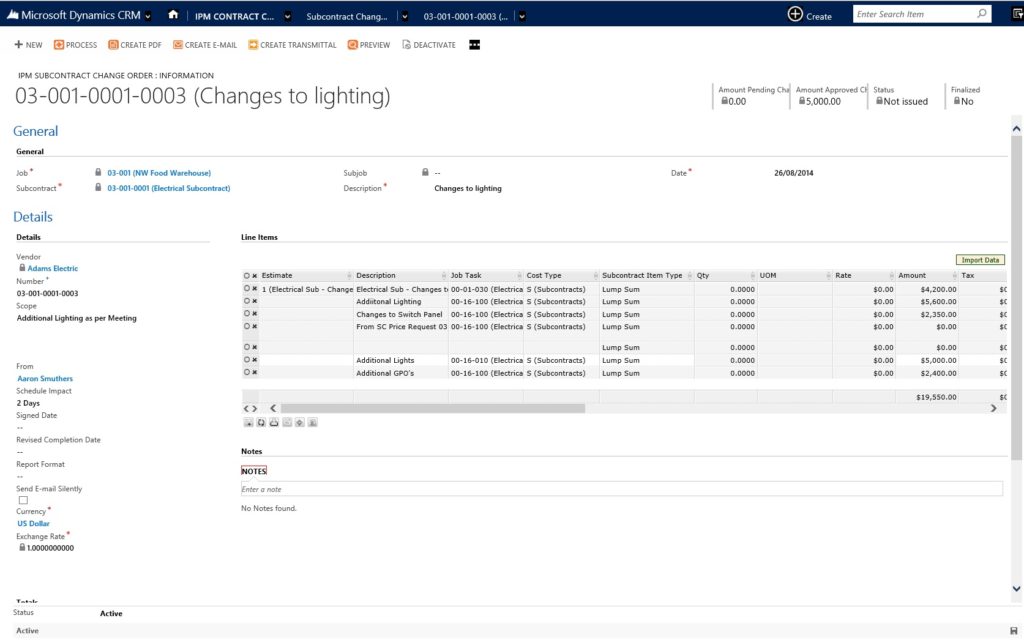Click the search magnifier icon

coord(982,14)
